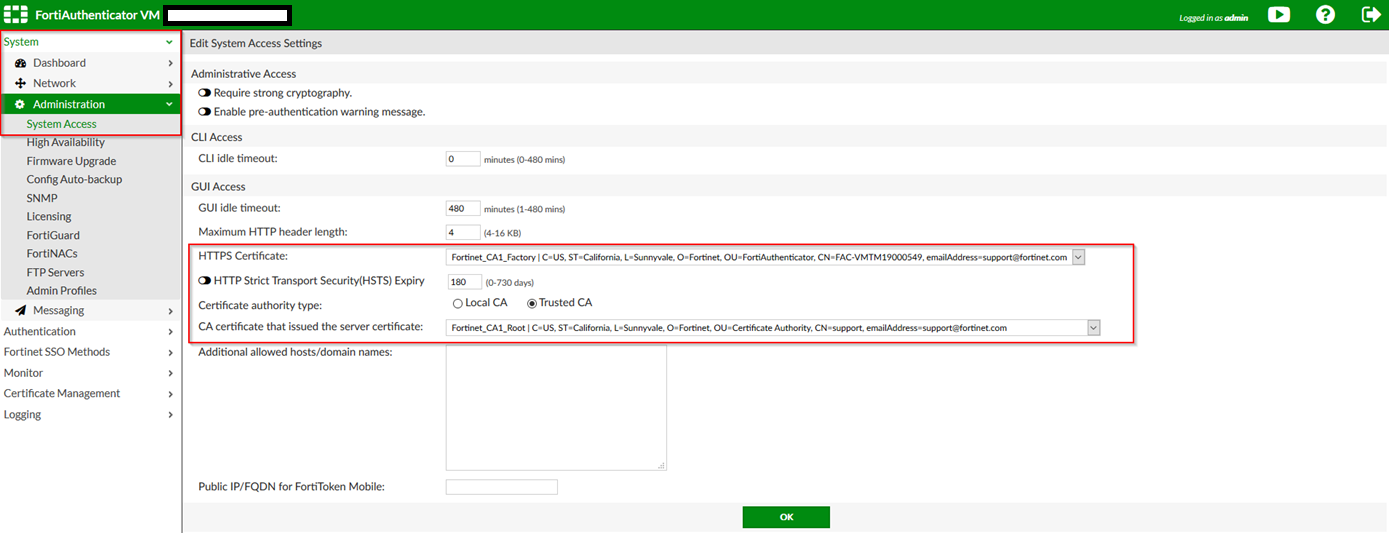
Task: Click the Additional allowed hosts text area
Action: (x=556, y=407)
